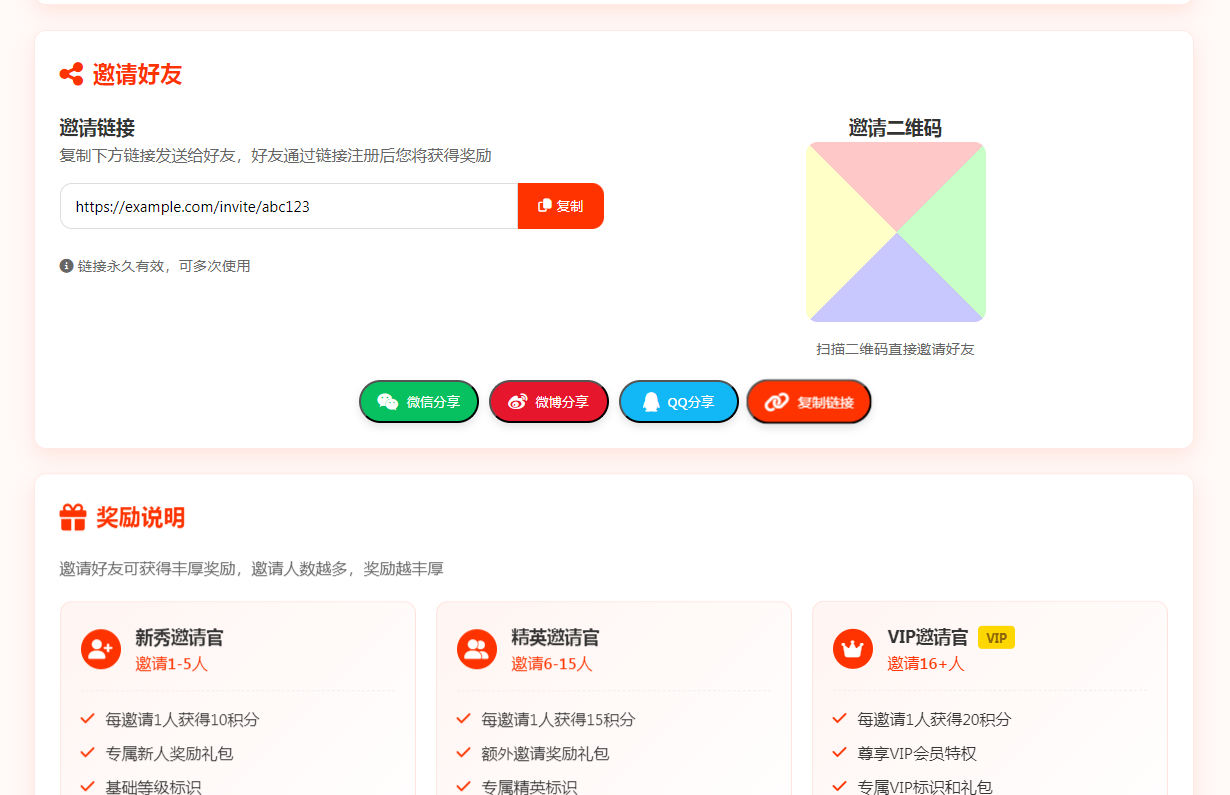Screen dimensions: 1230x795
Task: Click the gift icon next to 奖励说明
Action: click(69, 519)
